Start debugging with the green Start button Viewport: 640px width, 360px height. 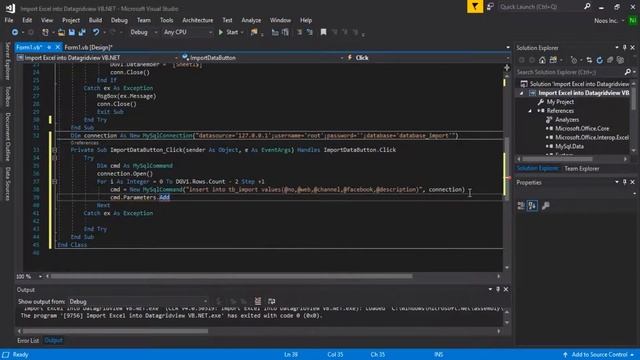[x=228, y=32]
